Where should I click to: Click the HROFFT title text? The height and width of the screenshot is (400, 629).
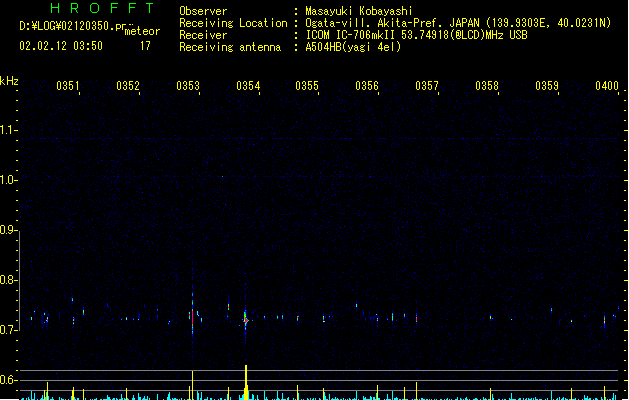click(x=102, y=8)
